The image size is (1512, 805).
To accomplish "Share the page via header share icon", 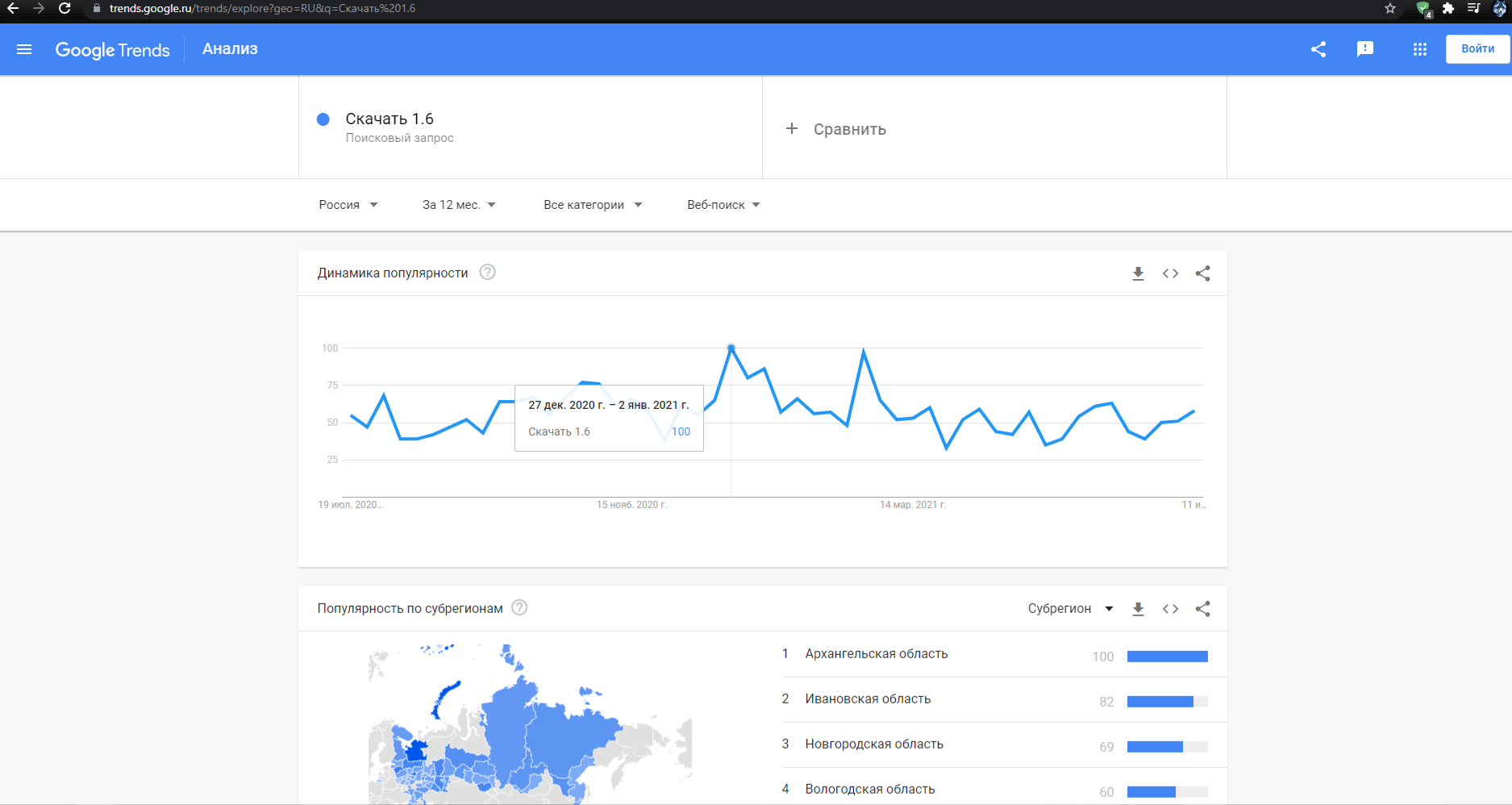I will pos(1318,49).
